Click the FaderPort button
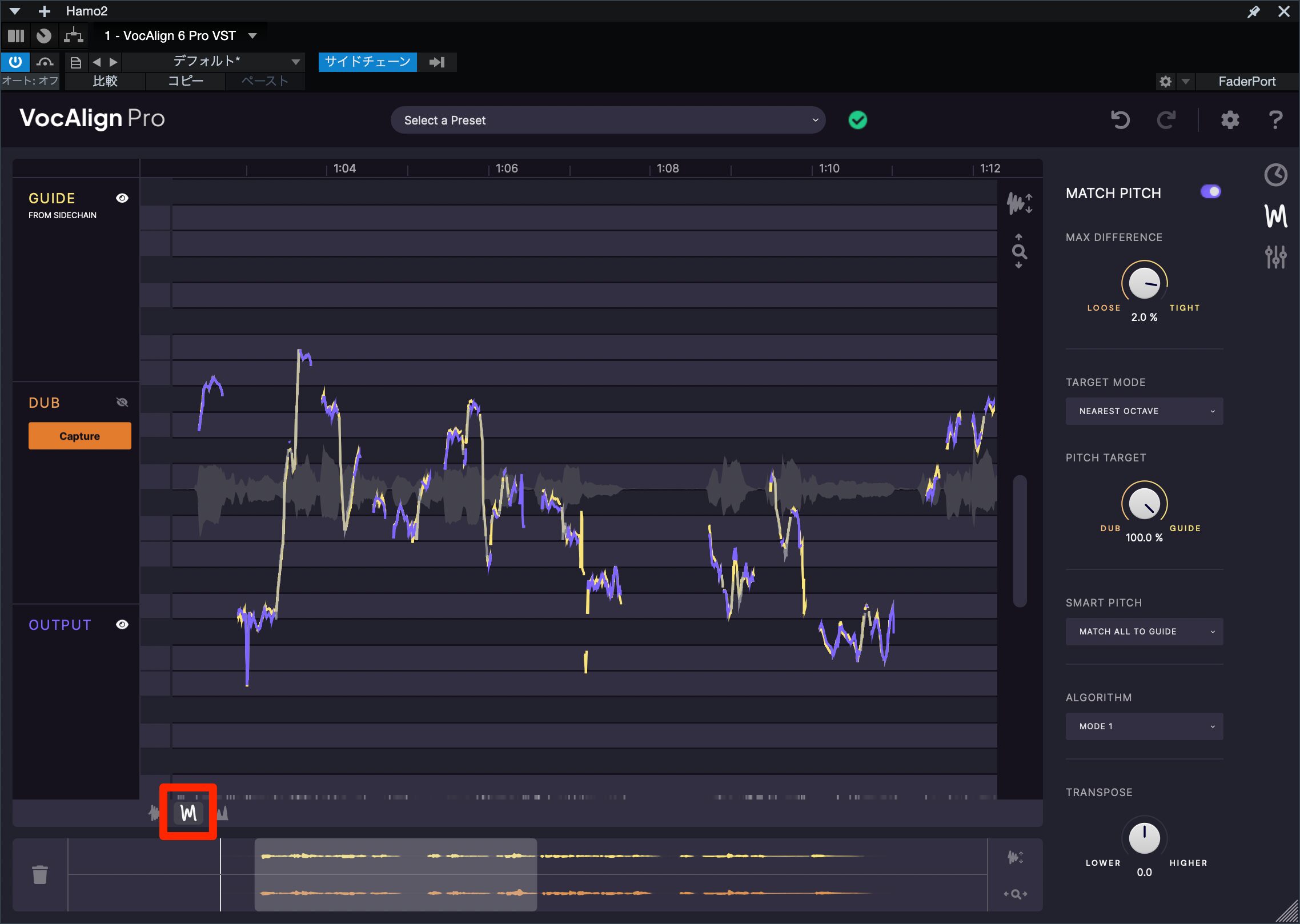 (1247, 82)
